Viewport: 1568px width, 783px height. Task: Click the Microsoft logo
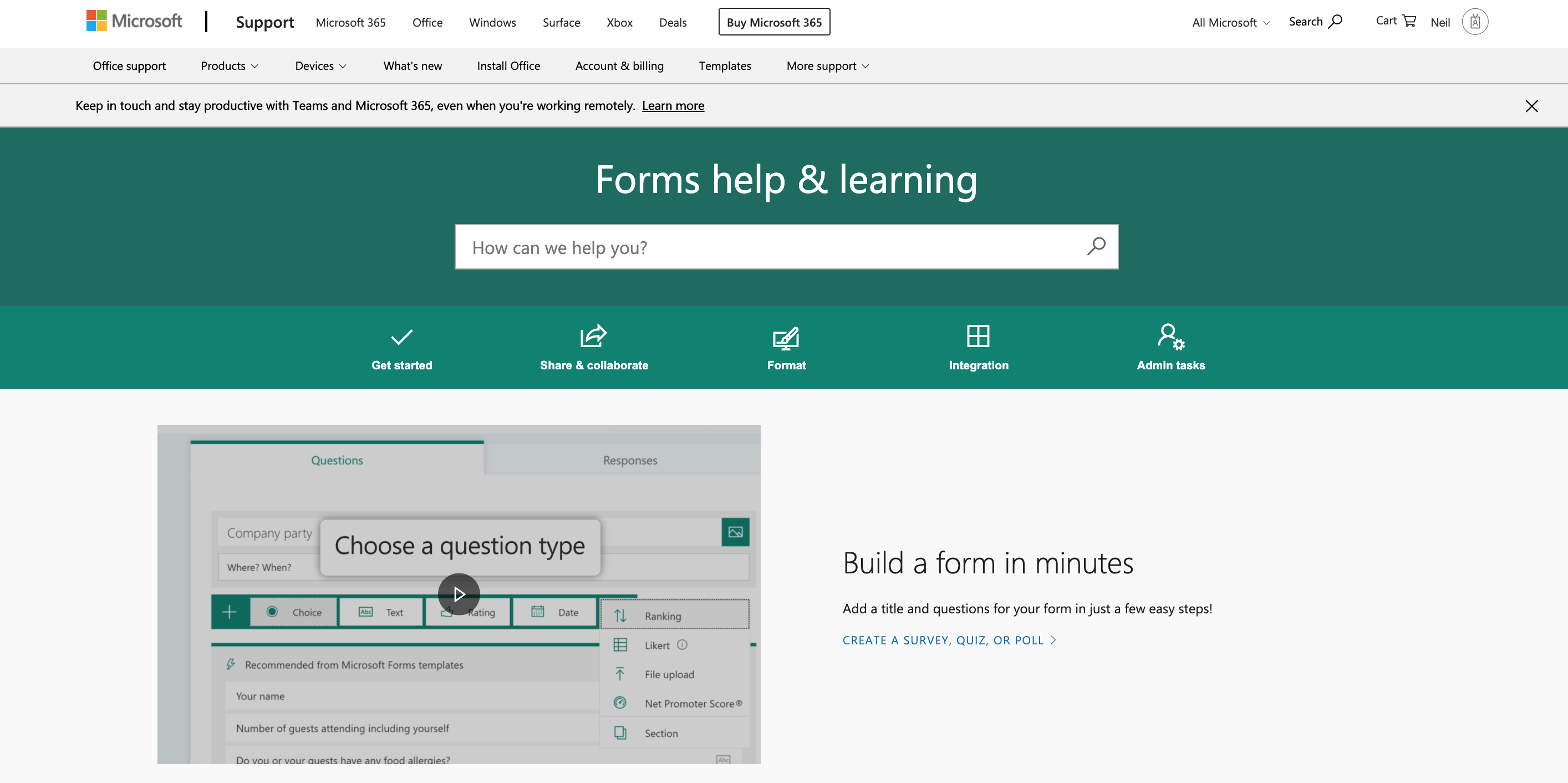(134, 21)
